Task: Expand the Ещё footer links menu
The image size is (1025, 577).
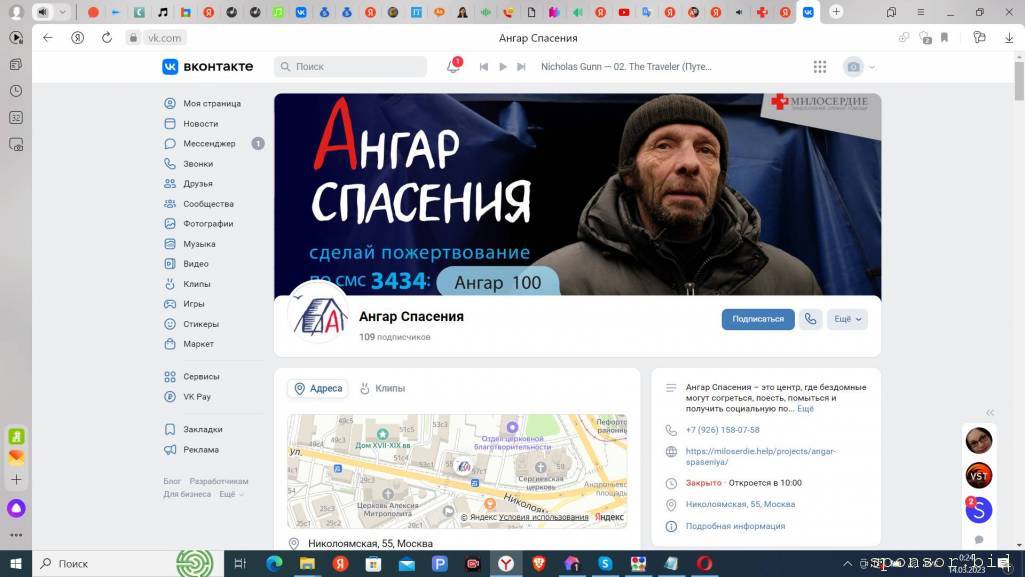Action: [231, 494]
